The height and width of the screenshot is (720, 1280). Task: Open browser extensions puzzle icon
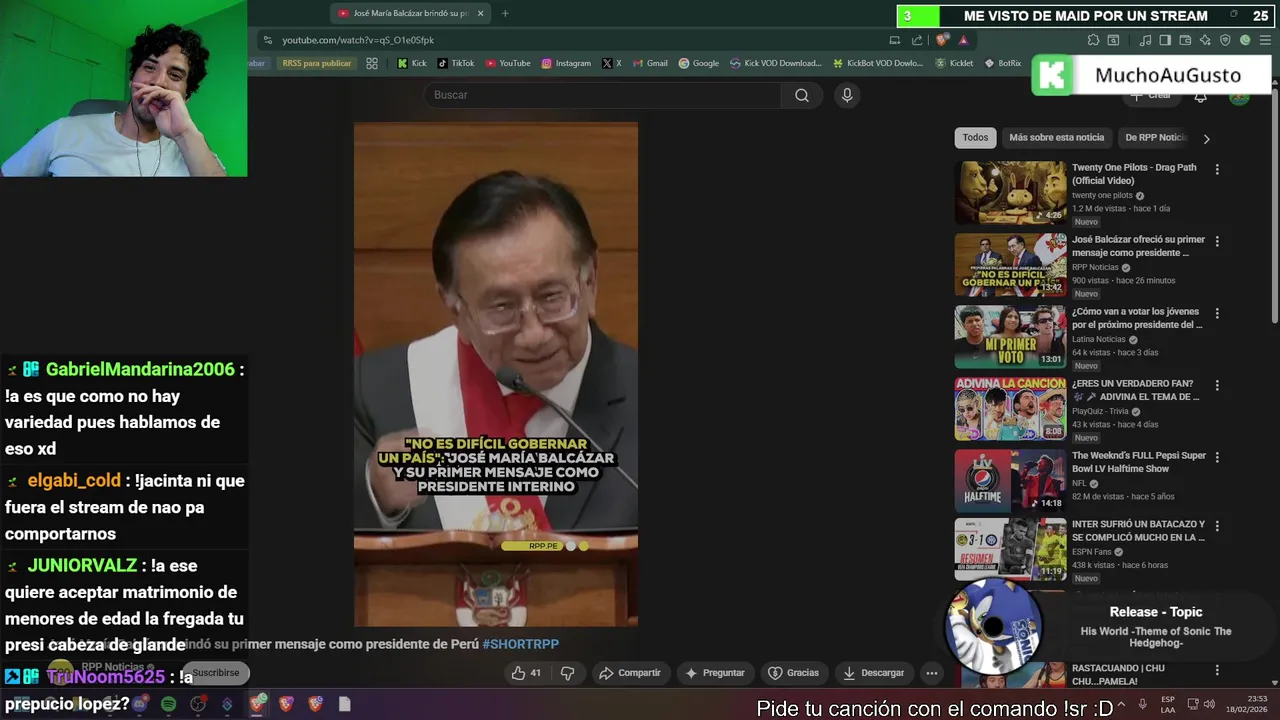pyautogui.click(x=1093, y=40)
